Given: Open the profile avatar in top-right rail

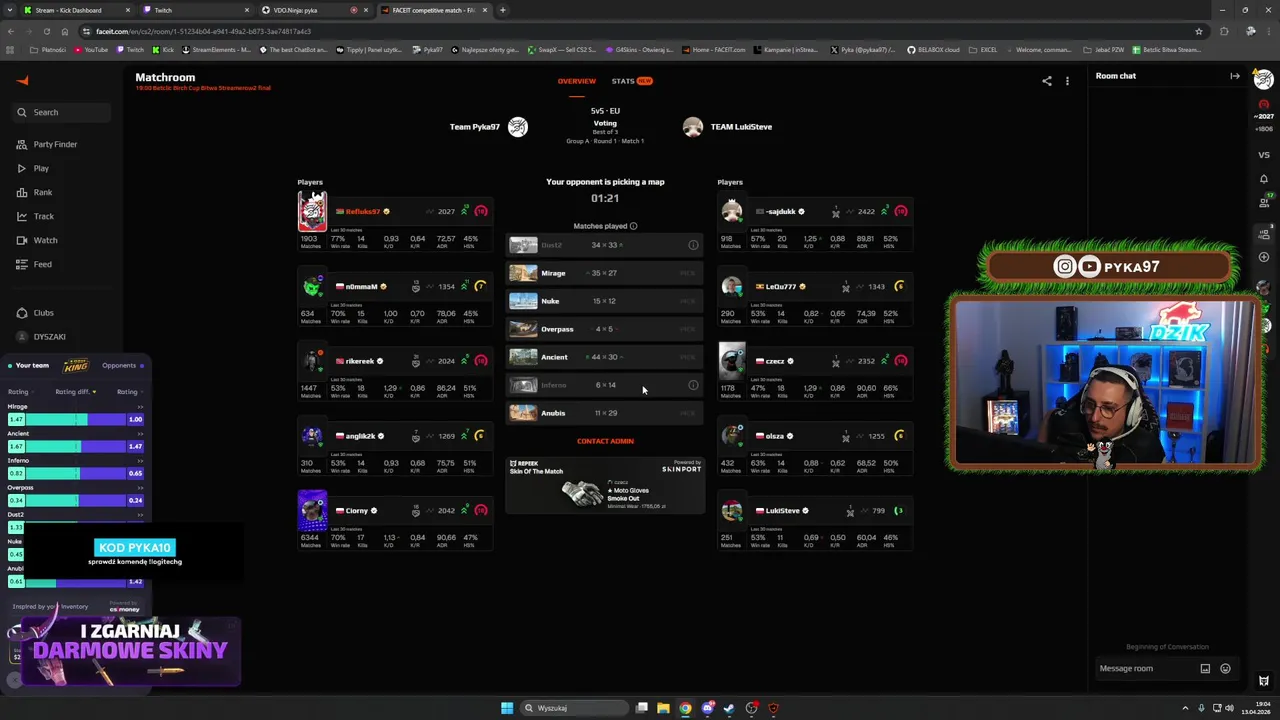Looking at the screenshot, I should coord(1263,80).
